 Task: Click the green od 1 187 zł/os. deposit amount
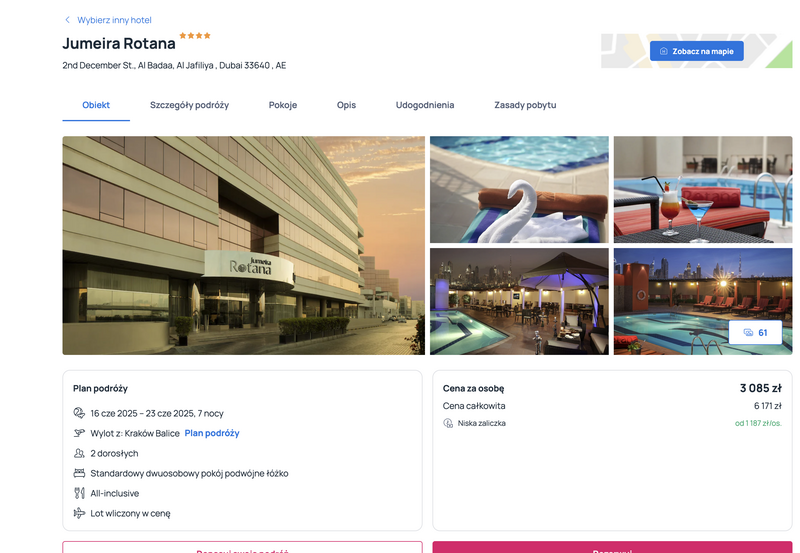pos(758,423)
